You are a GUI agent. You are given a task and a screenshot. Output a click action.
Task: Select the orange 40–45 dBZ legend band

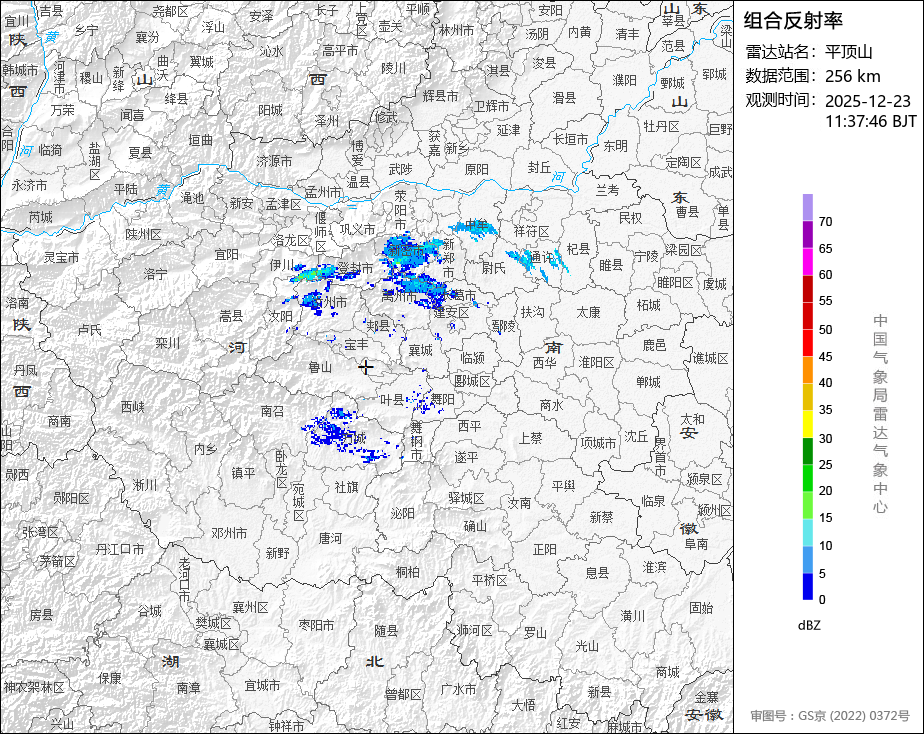click(x=807, y=370)
